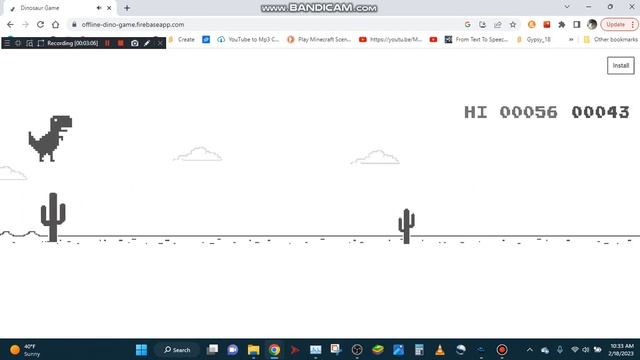The width and height of the screenshot is (640, 360).
Task: Open the Create bookmark
Action: (x=182, y=40)
